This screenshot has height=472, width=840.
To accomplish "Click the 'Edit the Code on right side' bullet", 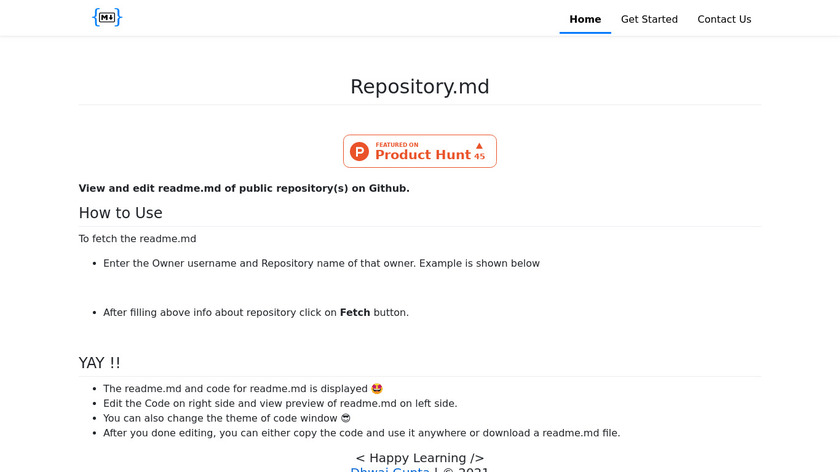I will click(x=280, y=404).
